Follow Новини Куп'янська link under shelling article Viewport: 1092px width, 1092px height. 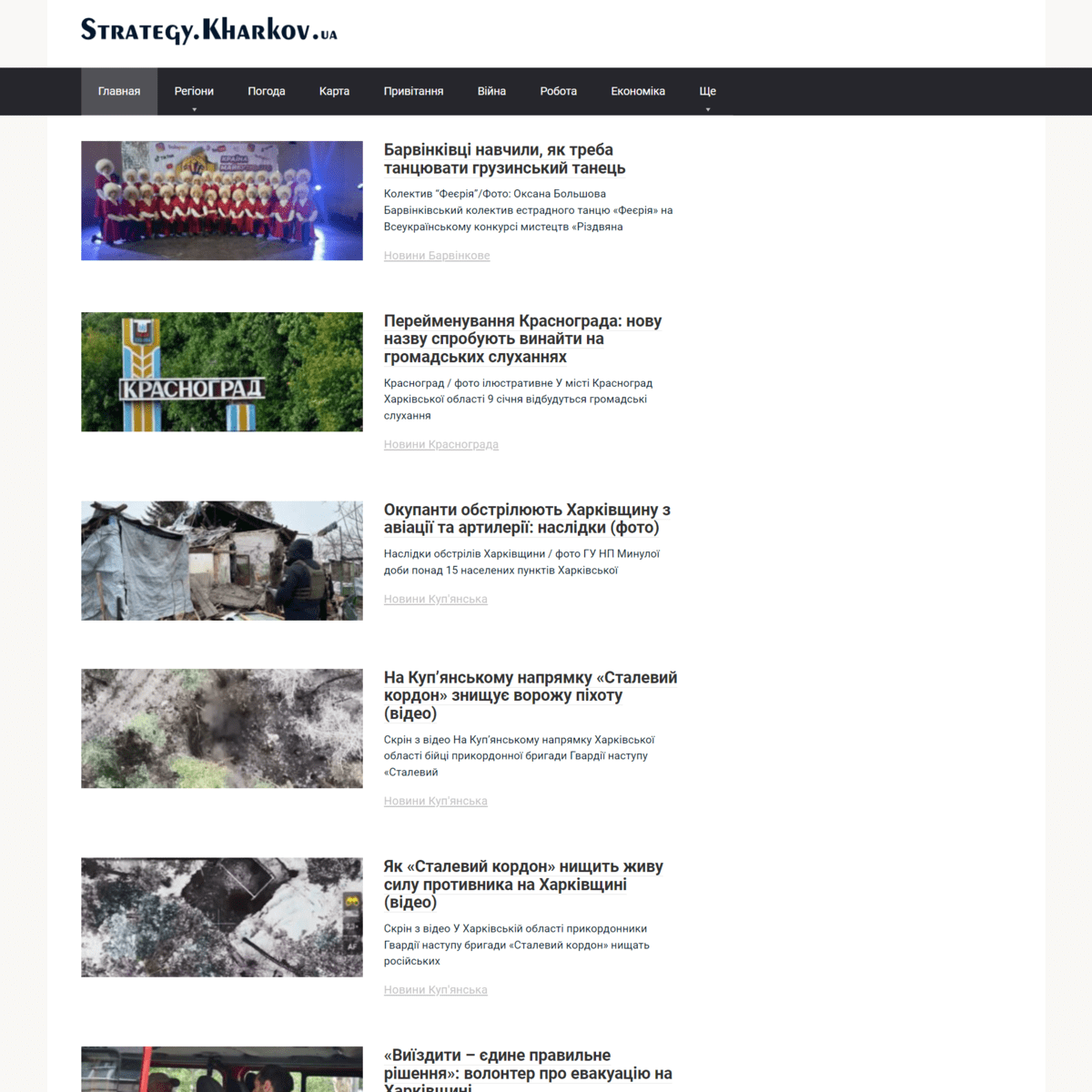(436, 599)
